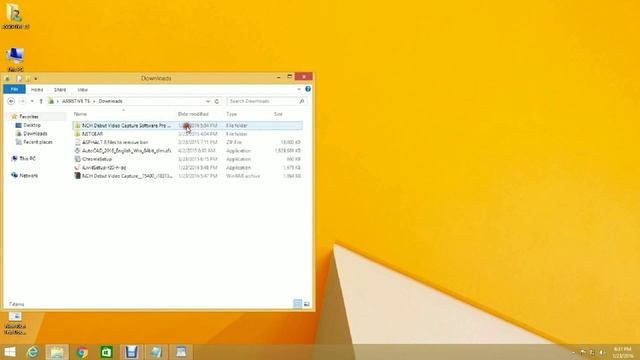Open the Windows Start button

pyautogui.click(x=9, y=352)
